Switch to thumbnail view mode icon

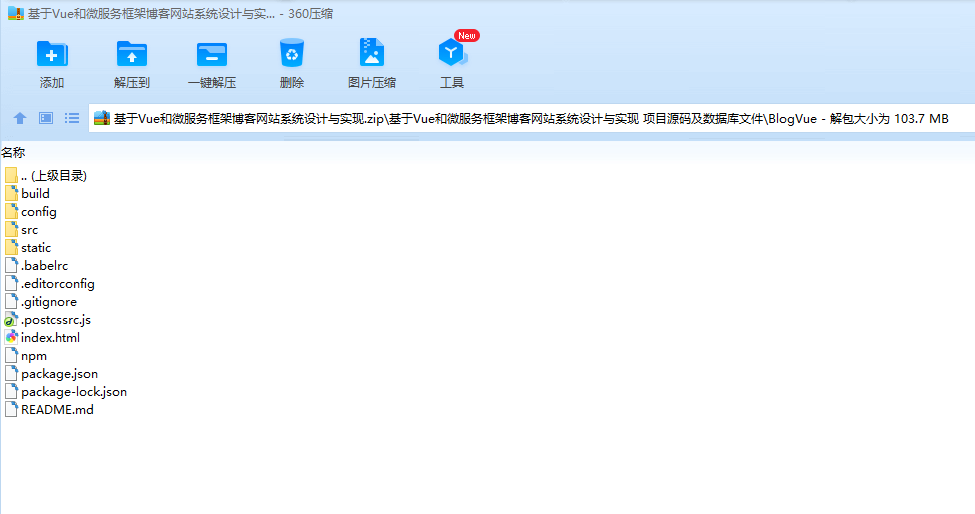point(46,118)
